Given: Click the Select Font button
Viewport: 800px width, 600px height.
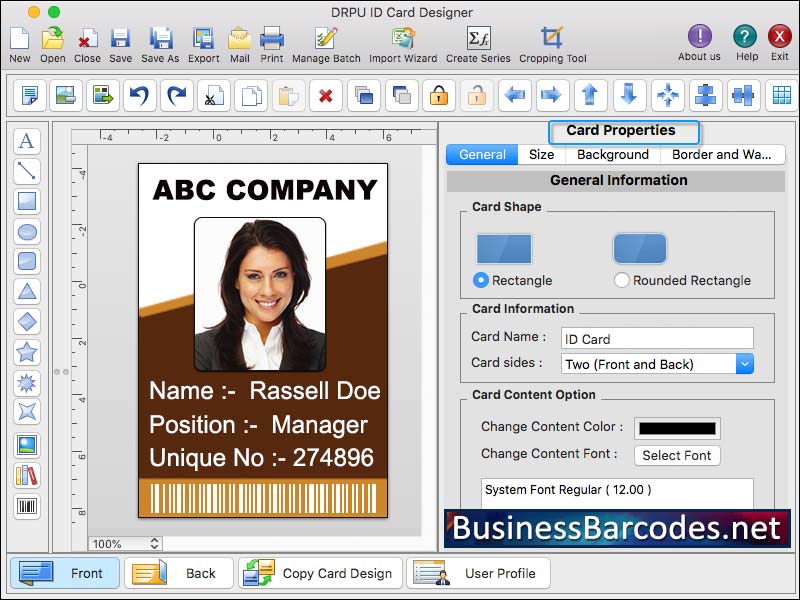Looking at the screenshot, I should coord(677,456).
